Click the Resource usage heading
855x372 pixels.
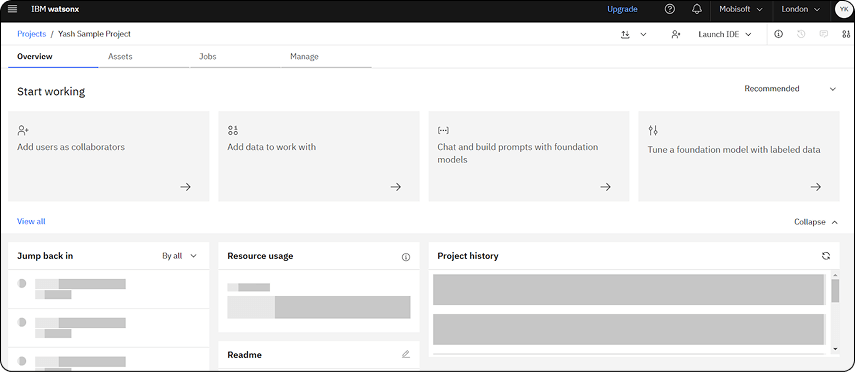(260, 256)
